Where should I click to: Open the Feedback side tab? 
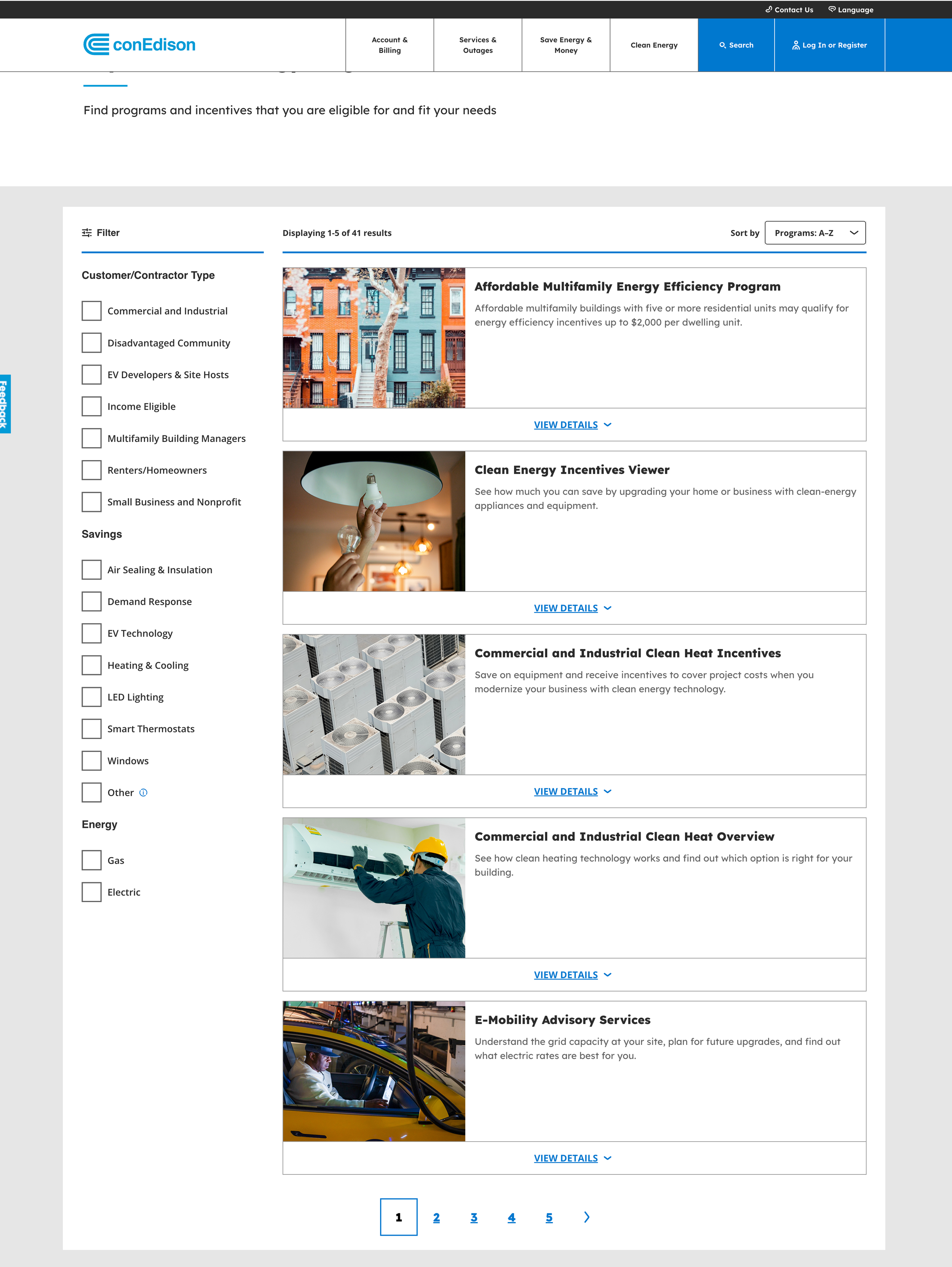(5, 404)
